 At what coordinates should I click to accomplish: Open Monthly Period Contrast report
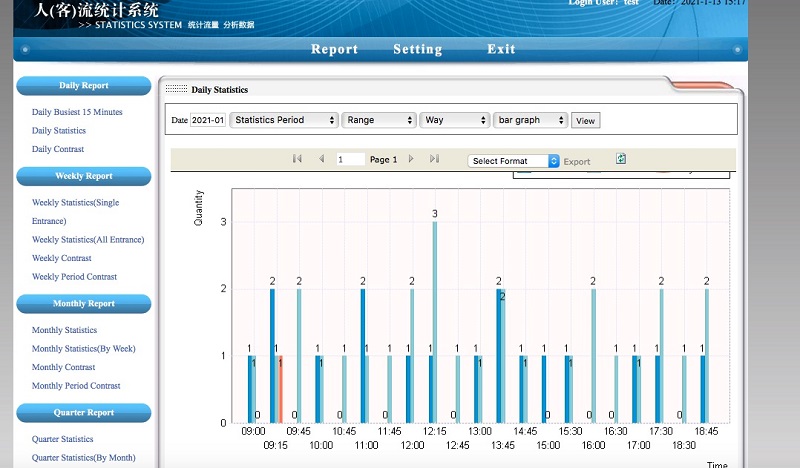(76, 386)
